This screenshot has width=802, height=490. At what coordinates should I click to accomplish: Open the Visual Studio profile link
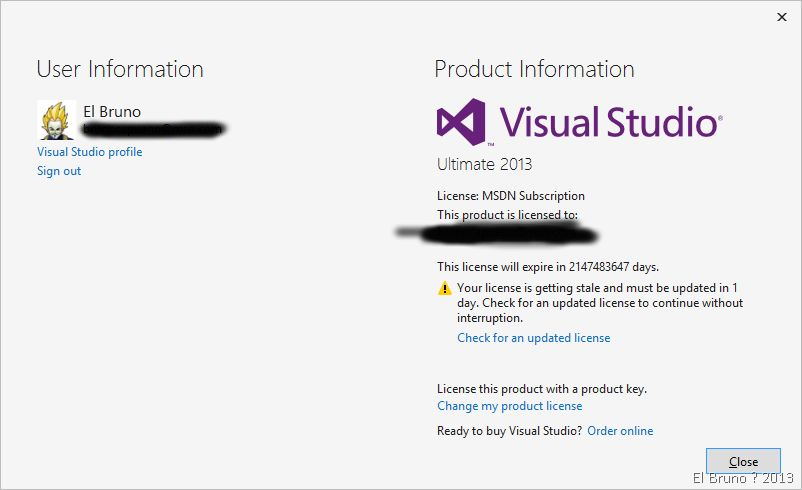point(89,152)
